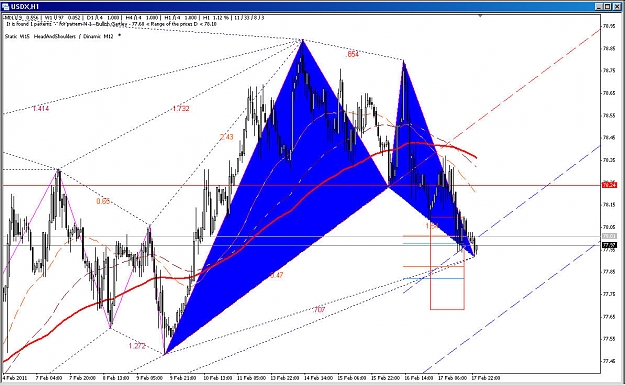Click the chart window icon beside USDX,H1
The image size is (625, 385).
[x=5, y=6]
